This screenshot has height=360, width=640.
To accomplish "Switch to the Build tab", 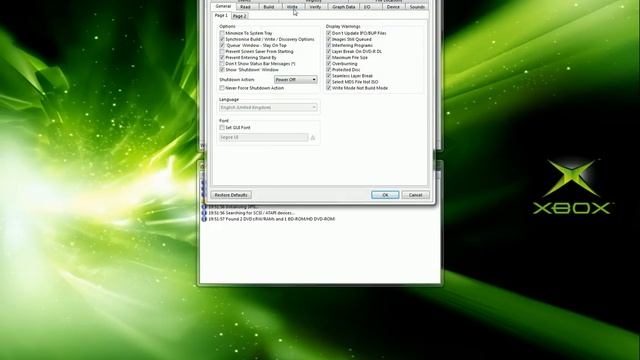I will coord(269,7).
